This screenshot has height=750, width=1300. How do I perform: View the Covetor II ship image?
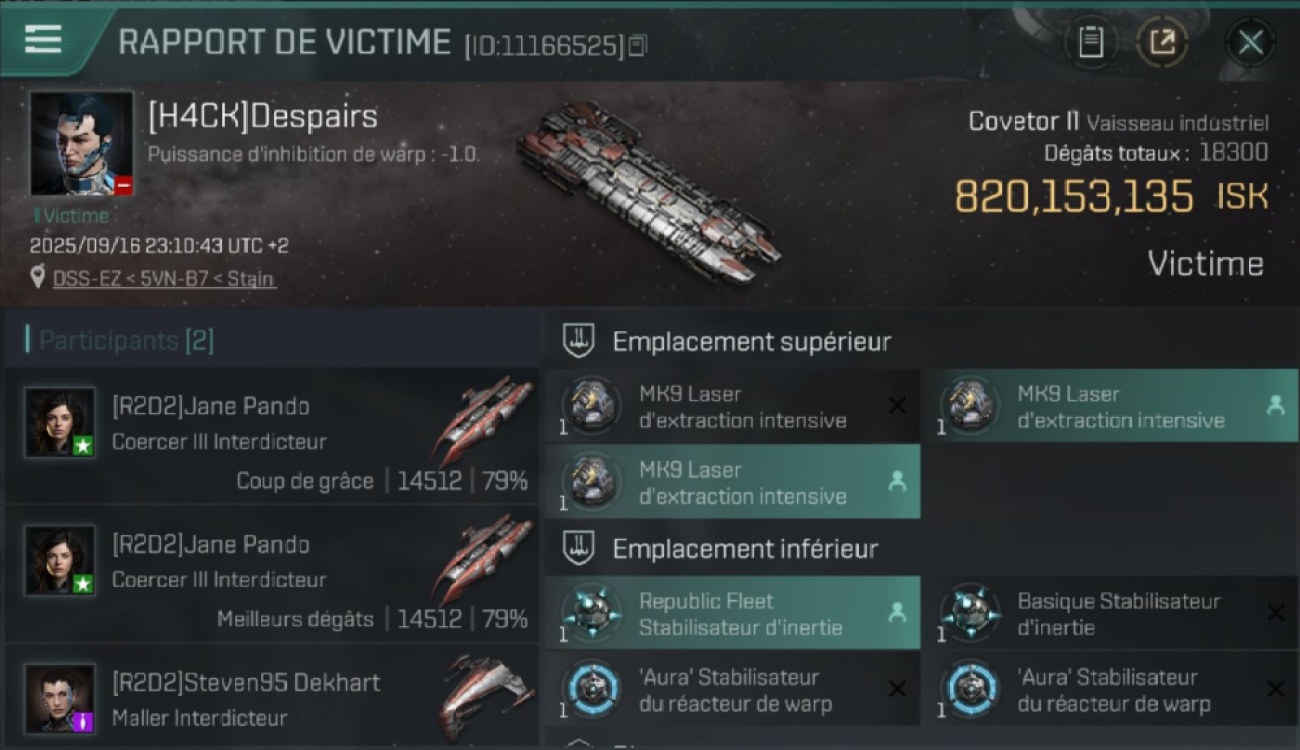pyautogui.click(x=648, y=192)
